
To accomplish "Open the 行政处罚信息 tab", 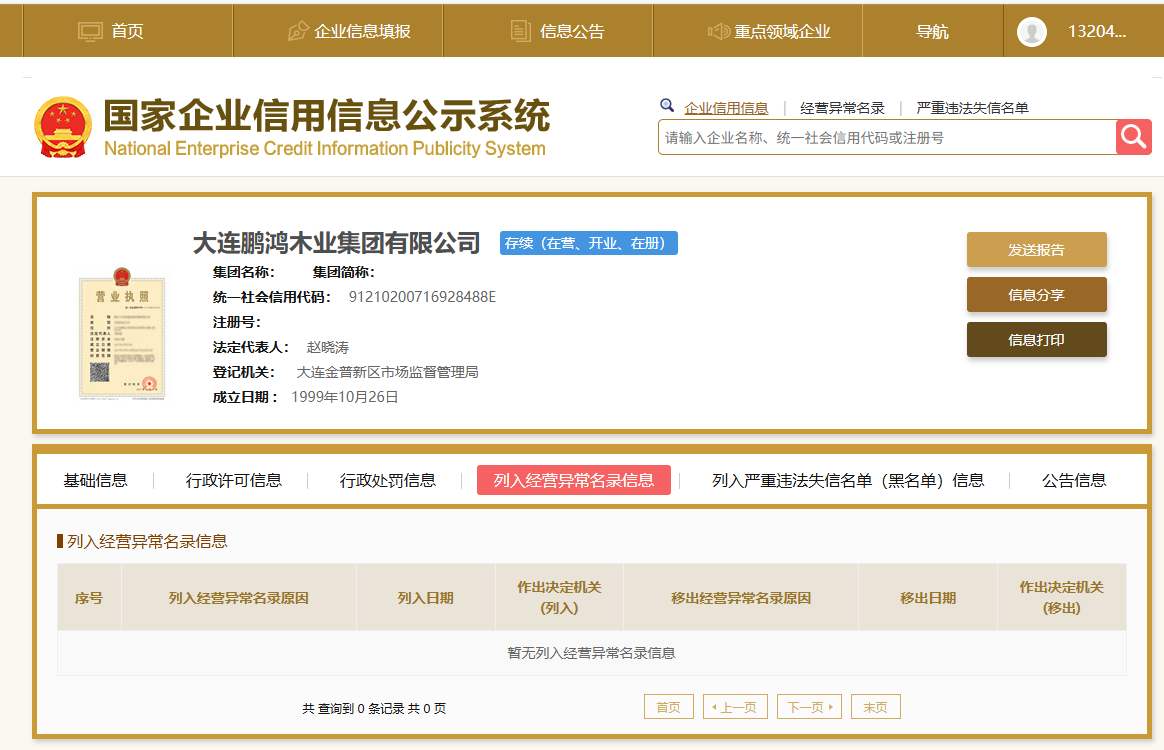I will coord(388,480).
